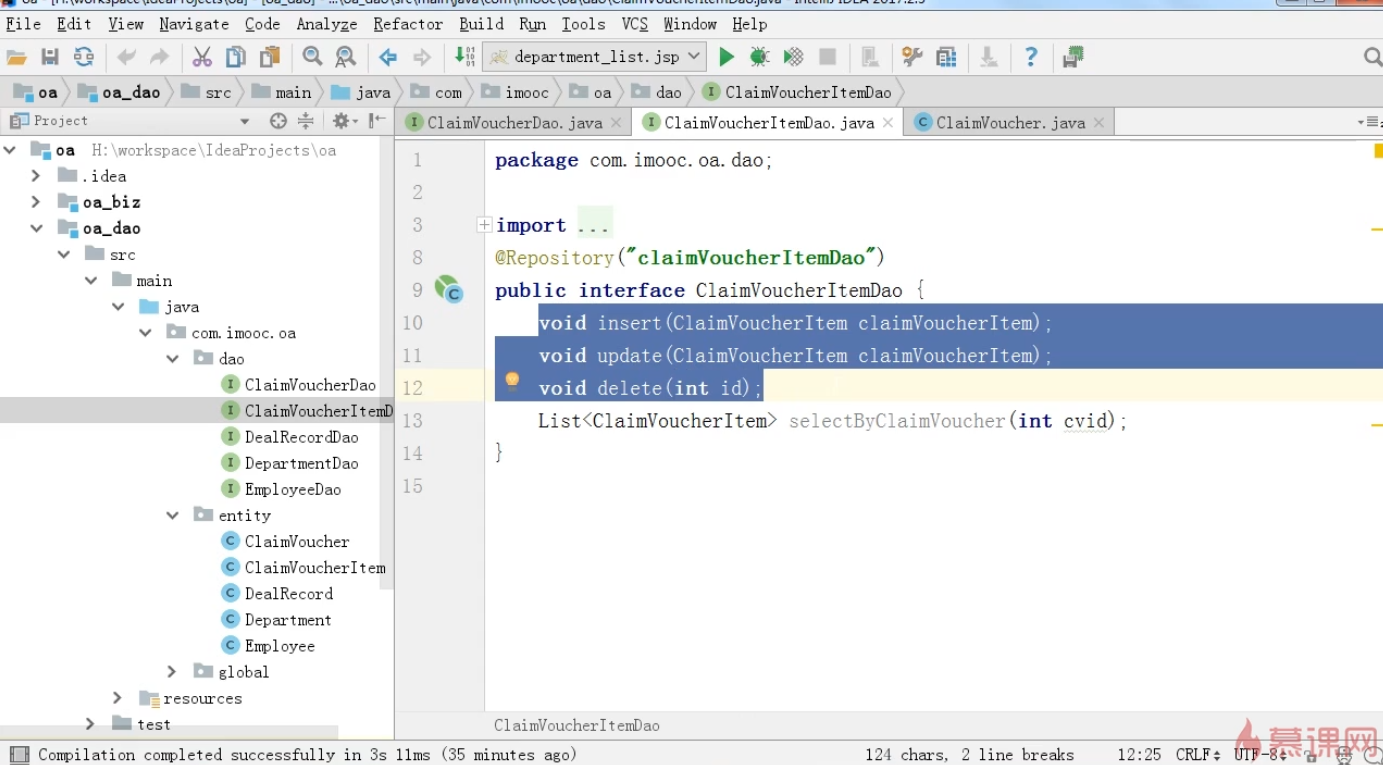Click the yellow inspection indicator at editor top-right
This screenshot has height=765, width=1383.
pyautogui.click(x=1377, y=151)
